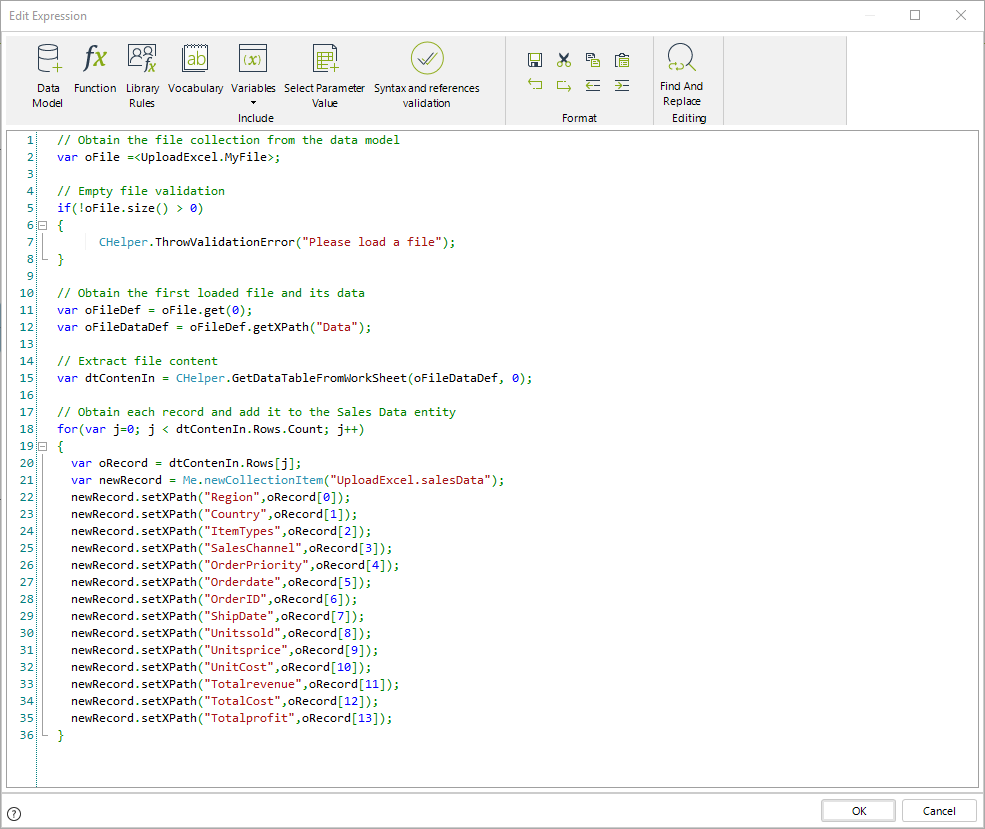Click the Variables (x) icon

[253, 59]
